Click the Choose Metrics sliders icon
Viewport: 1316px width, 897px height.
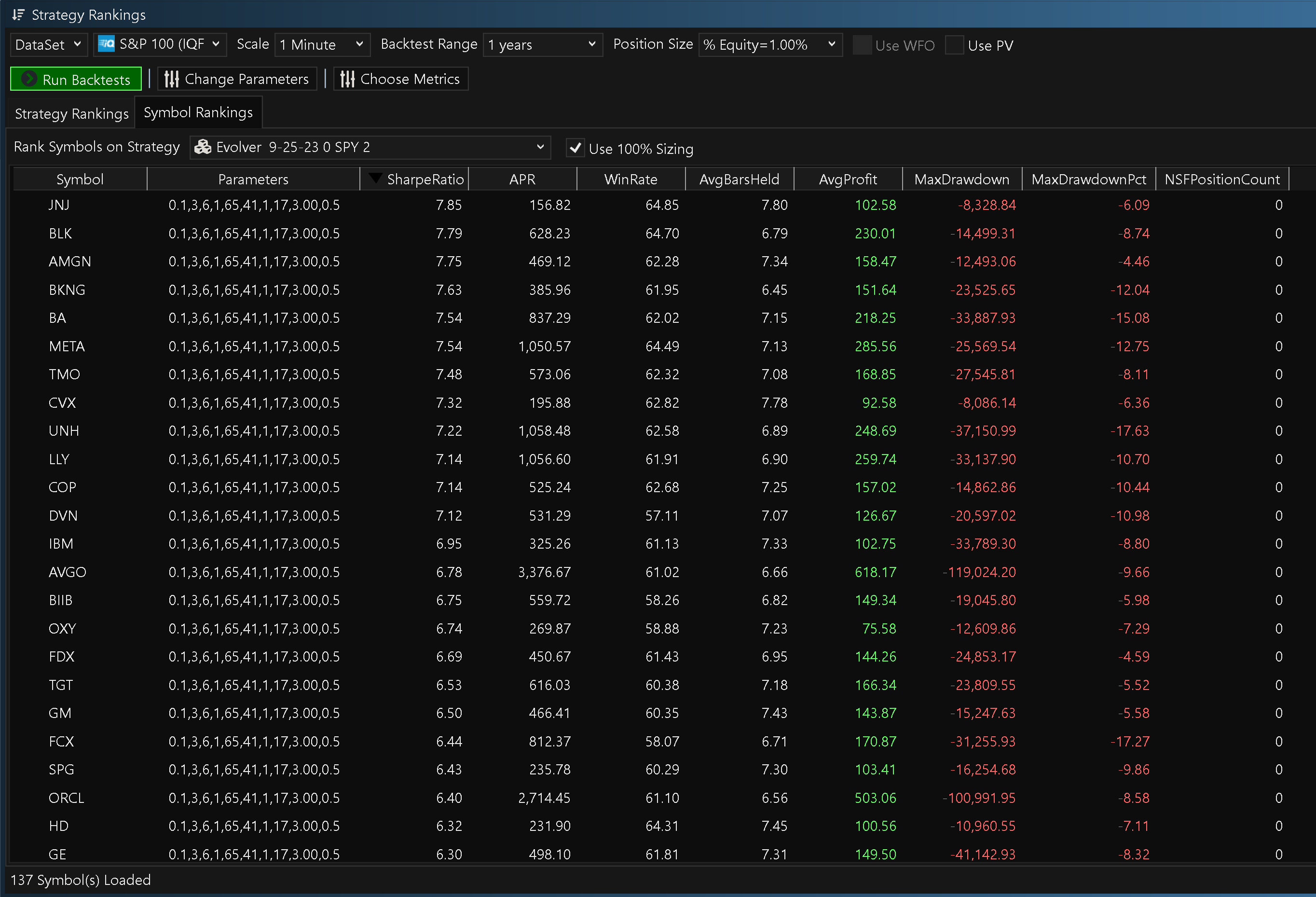coord(347,79)
